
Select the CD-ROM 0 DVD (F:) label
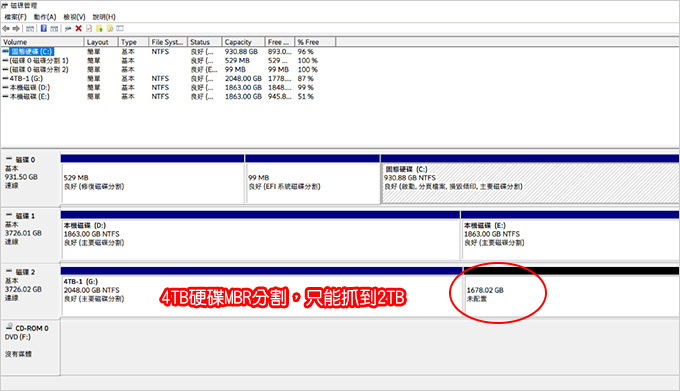tap(30, 347)
